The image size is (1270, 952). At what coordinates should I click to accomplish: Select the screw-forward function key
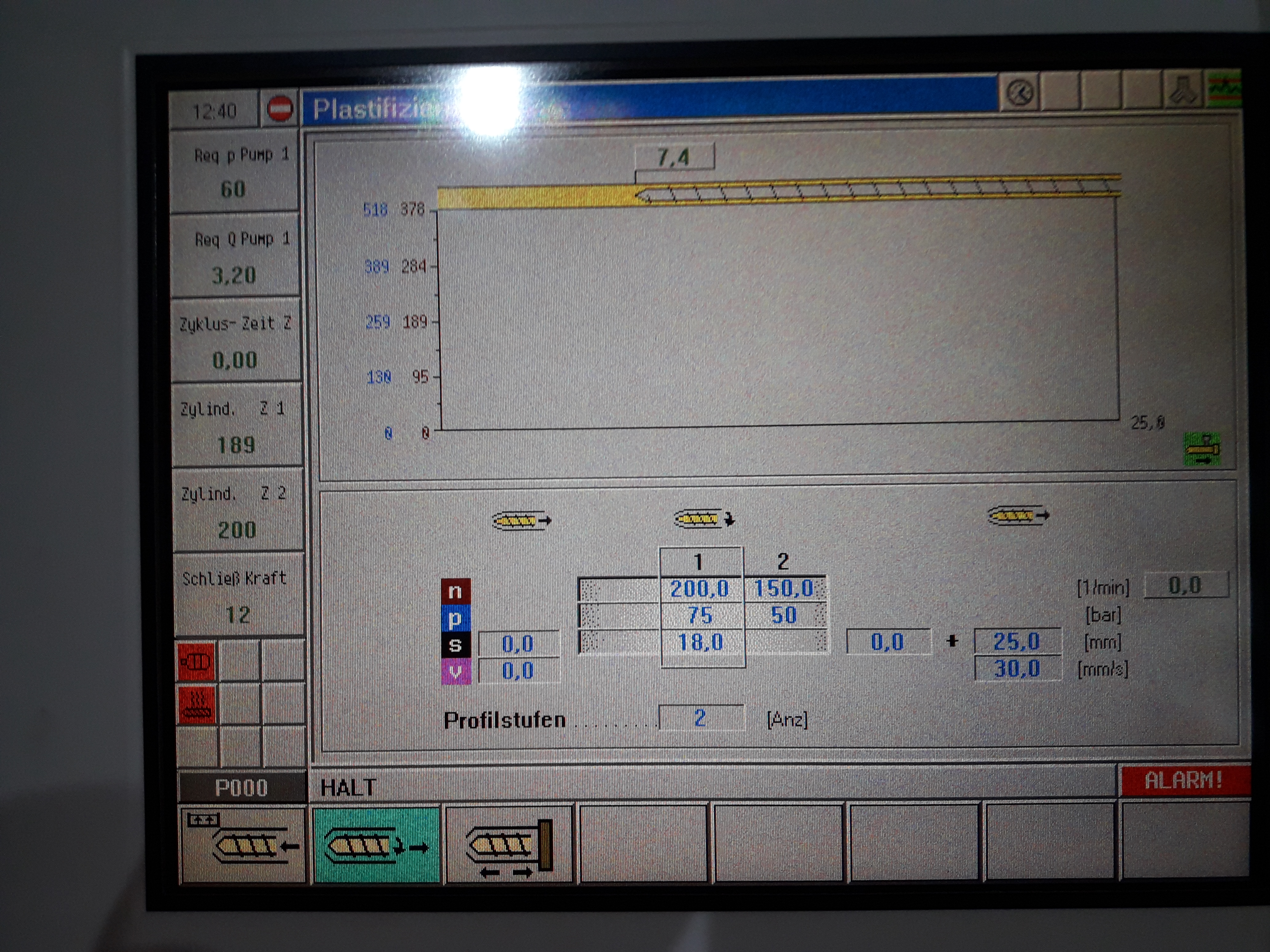[x=243, y=845]
